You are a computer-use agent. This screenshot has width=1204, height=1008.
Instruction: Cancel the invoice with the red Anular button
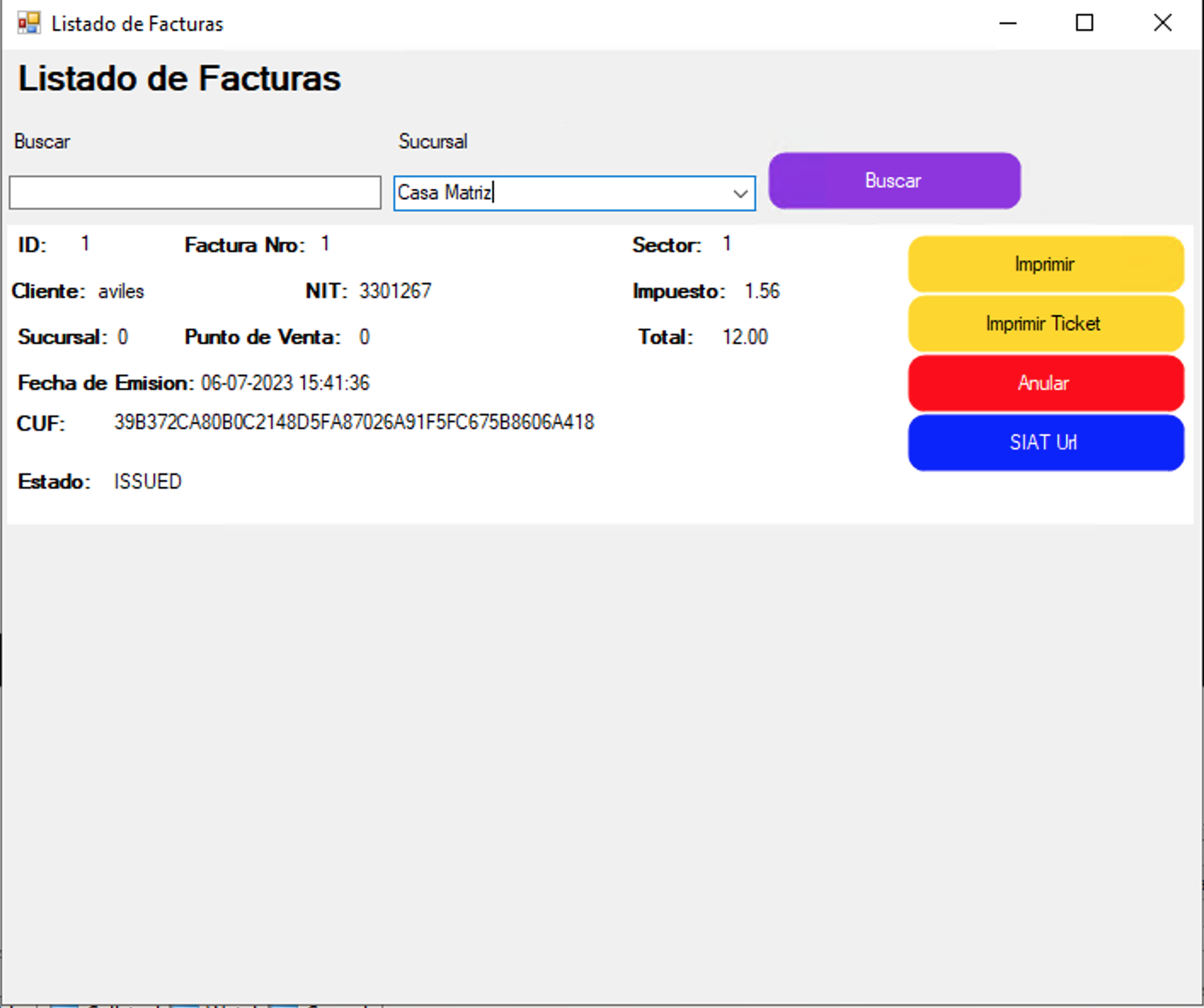(x=1045, y=383)
